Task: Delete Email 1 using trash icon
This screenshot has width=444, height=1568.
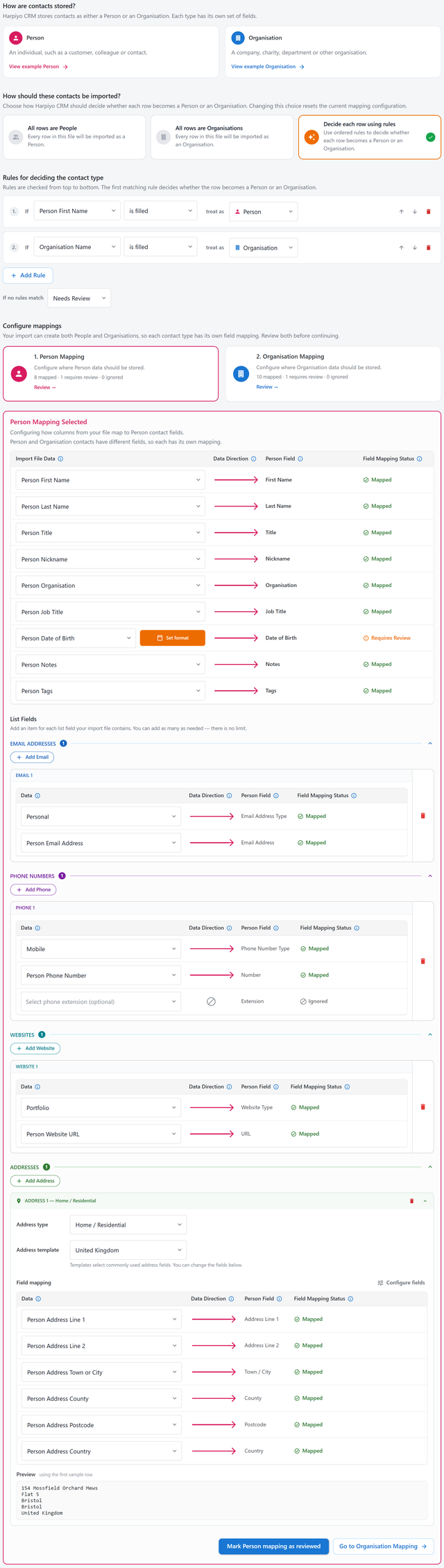Action: point(423,816)
